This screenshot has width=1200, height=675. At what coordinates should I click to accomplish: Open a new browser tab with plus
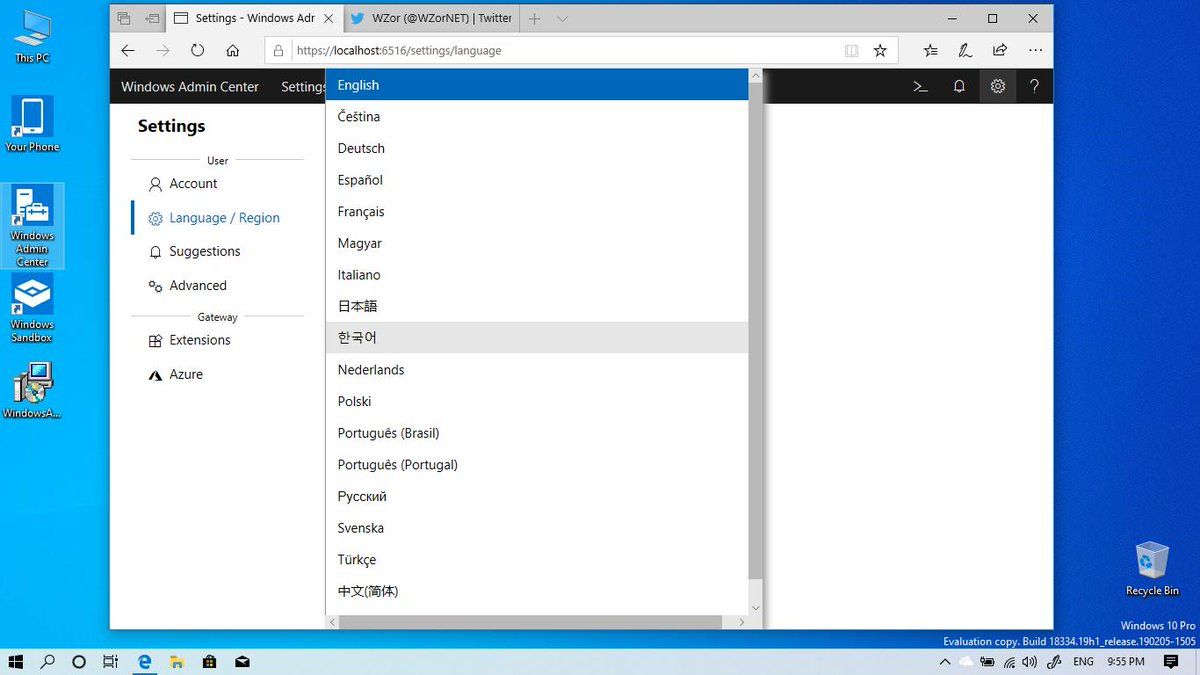pos(535,18)
